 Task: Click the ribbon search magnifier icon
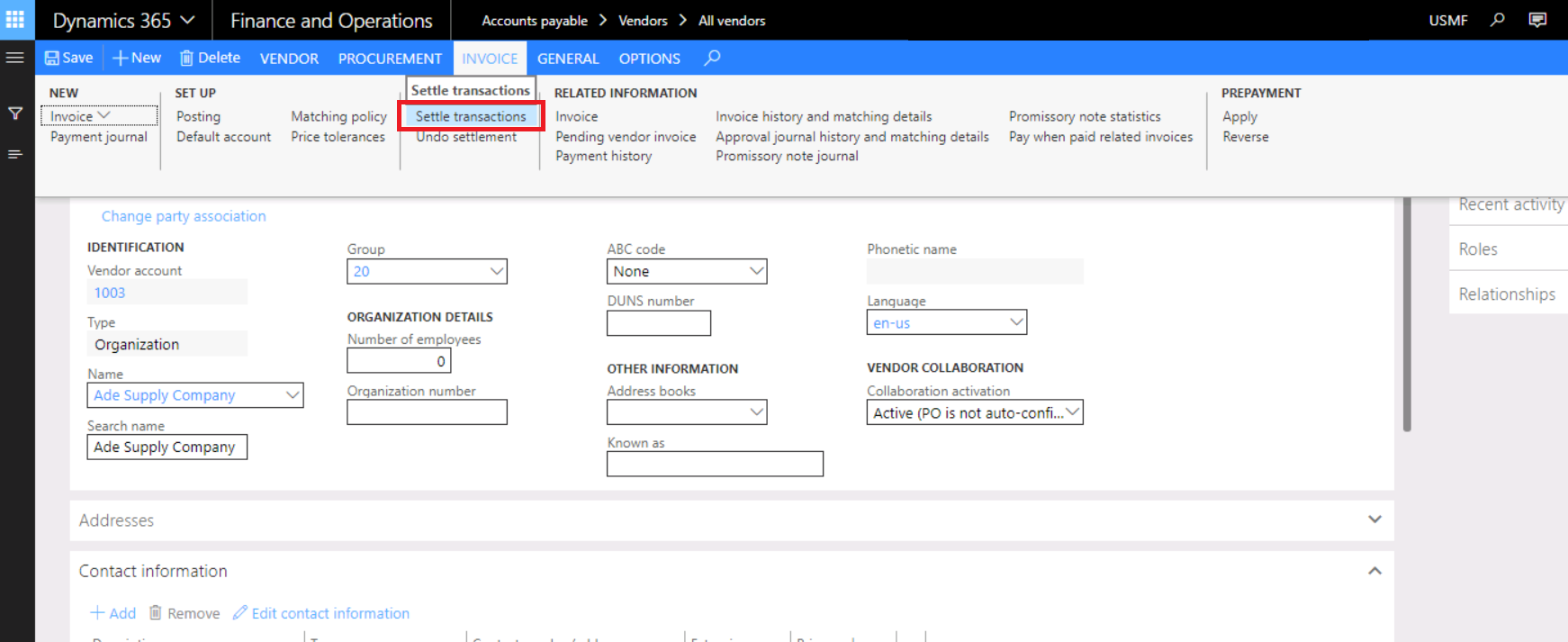(712, 59)
